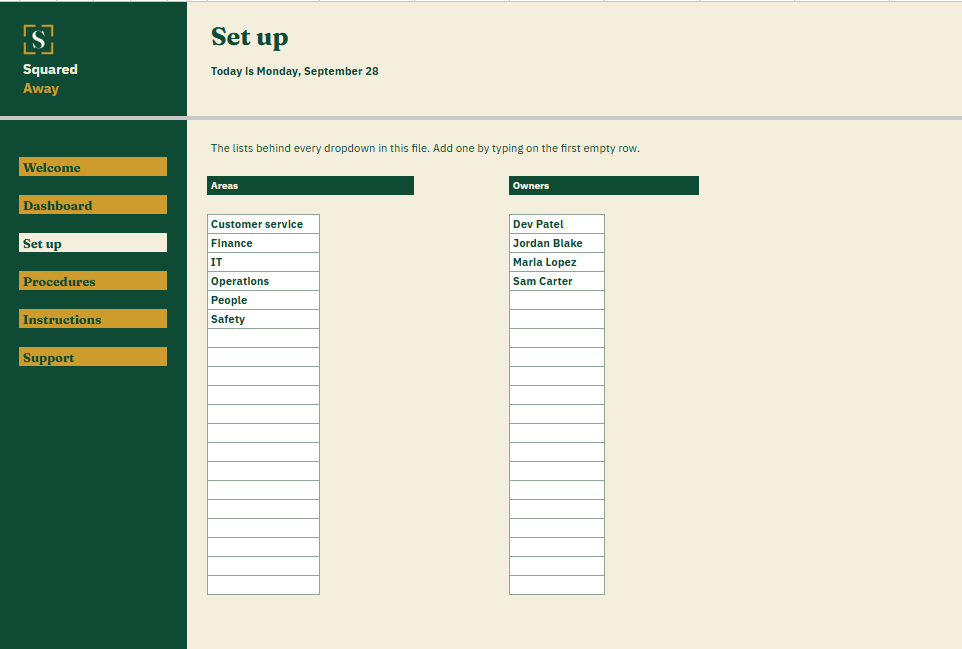
Task: Select the Set up navigation tab
Action: (93, 243)
